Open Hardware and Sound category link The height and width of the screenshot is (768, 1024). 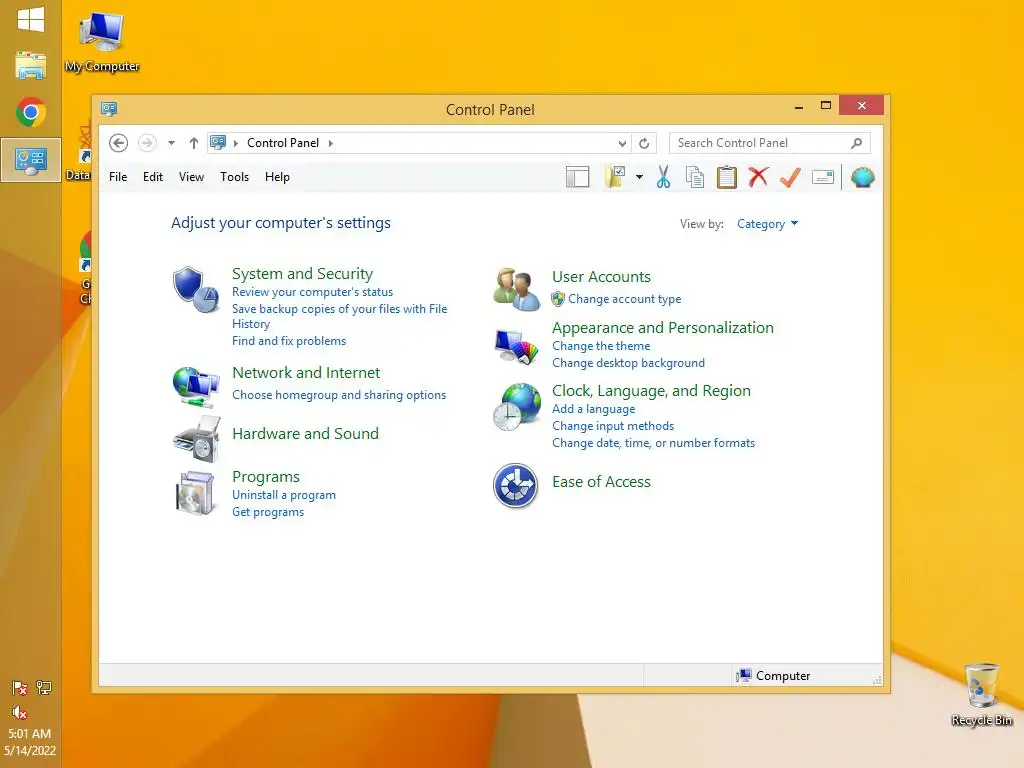click(x=306, y=434)
